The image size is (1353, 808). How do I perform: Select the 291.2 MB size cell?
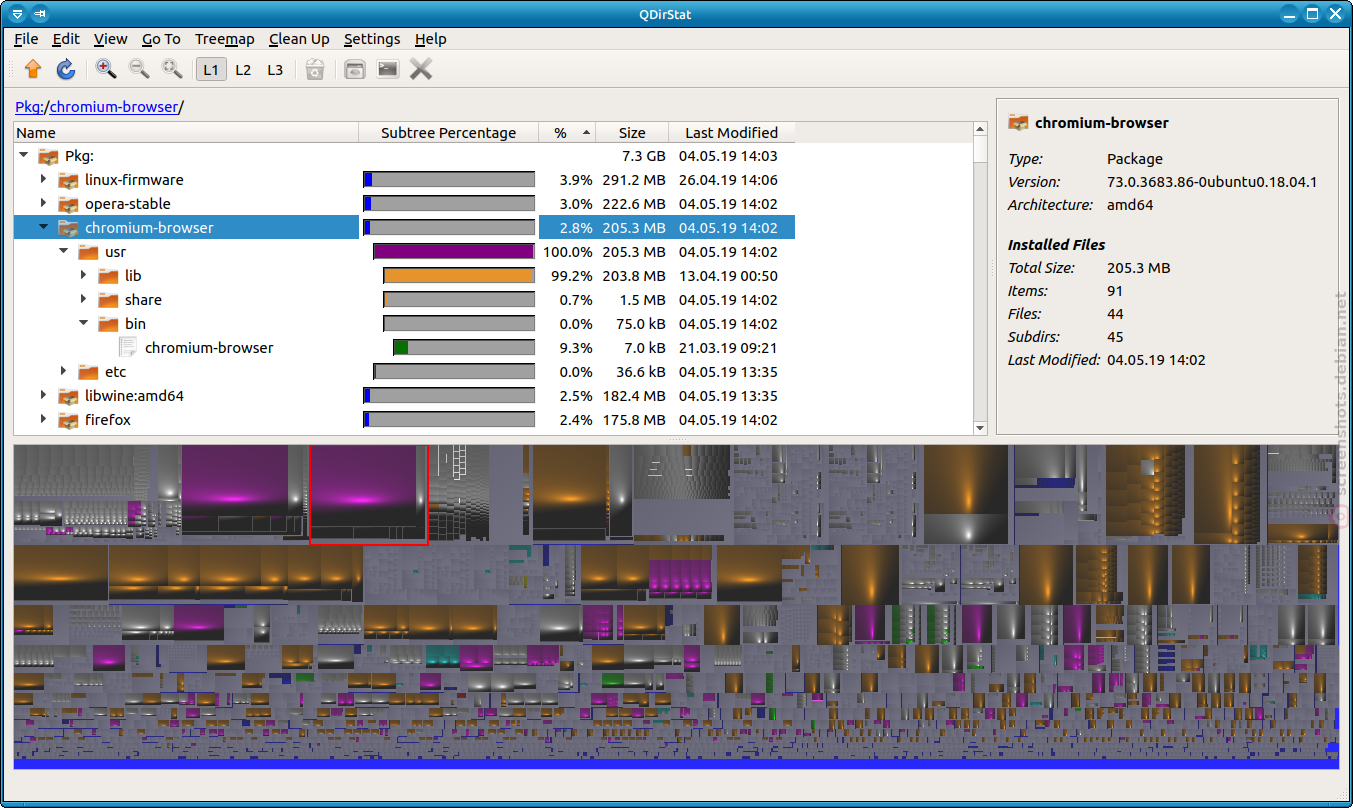pyautogui.click(x=634, y=180)
